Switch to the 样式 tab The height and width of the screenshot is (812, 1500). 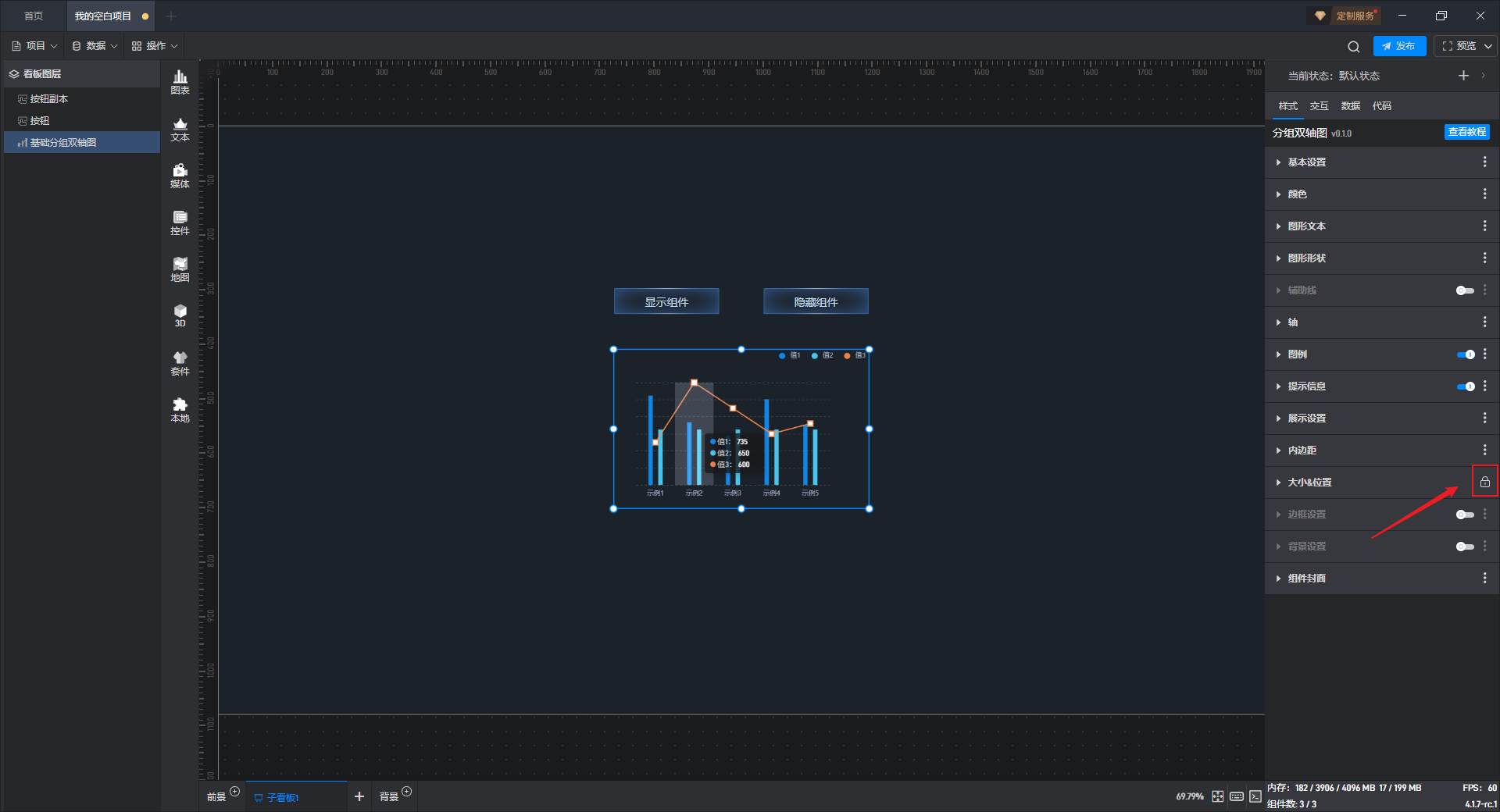tap(1288, 106)
